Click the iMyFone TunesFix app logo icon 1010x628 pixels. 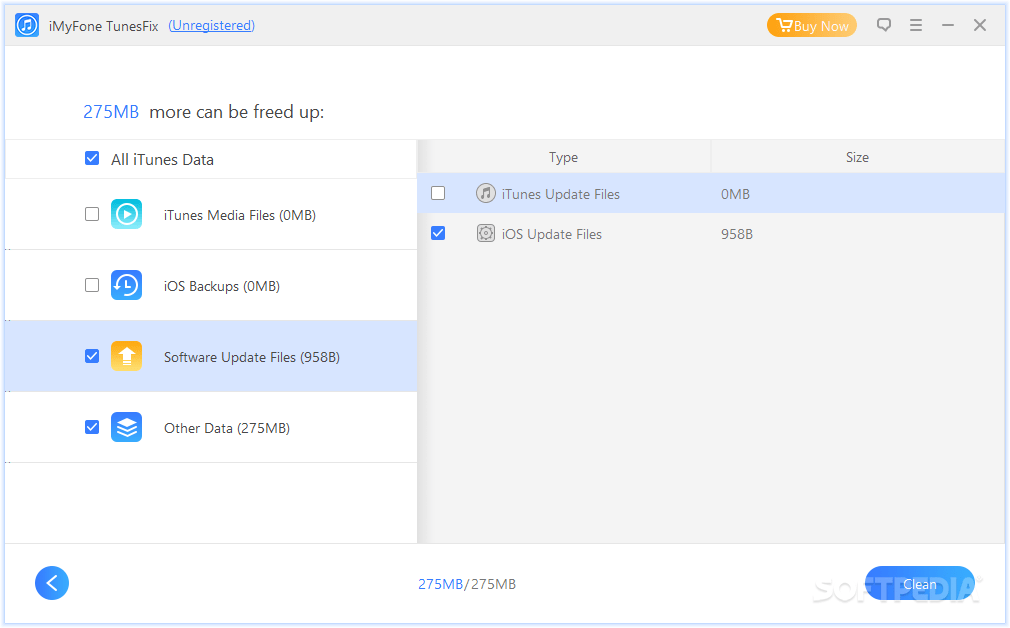[x=25, y=24]
